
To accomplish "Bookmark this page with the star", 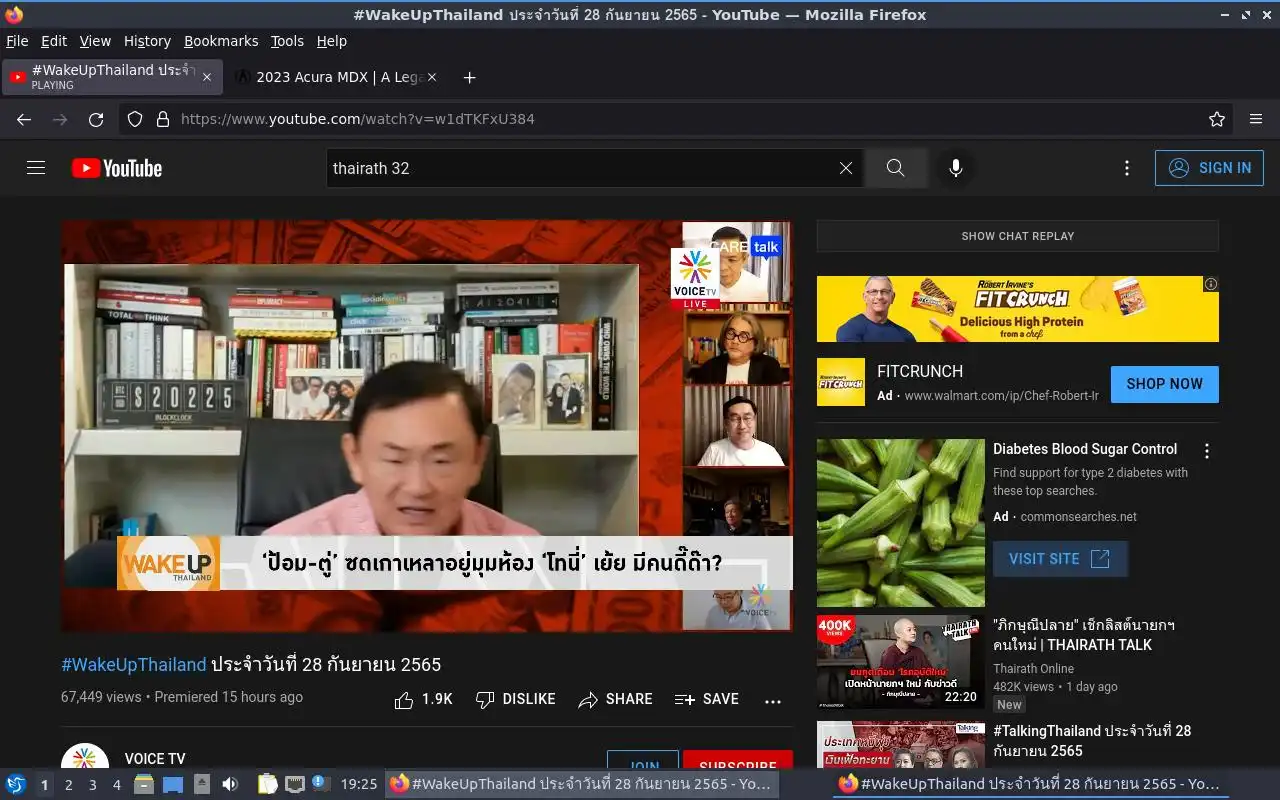I will click(x=1217, y=119).
